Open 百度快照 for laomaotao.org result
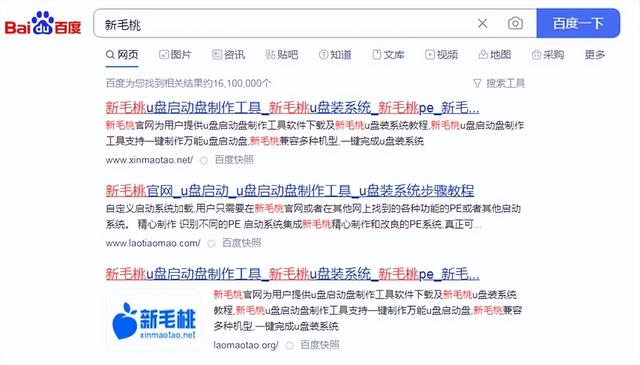Viewport: 640px width, 365px height. click(x=320, y=345)
